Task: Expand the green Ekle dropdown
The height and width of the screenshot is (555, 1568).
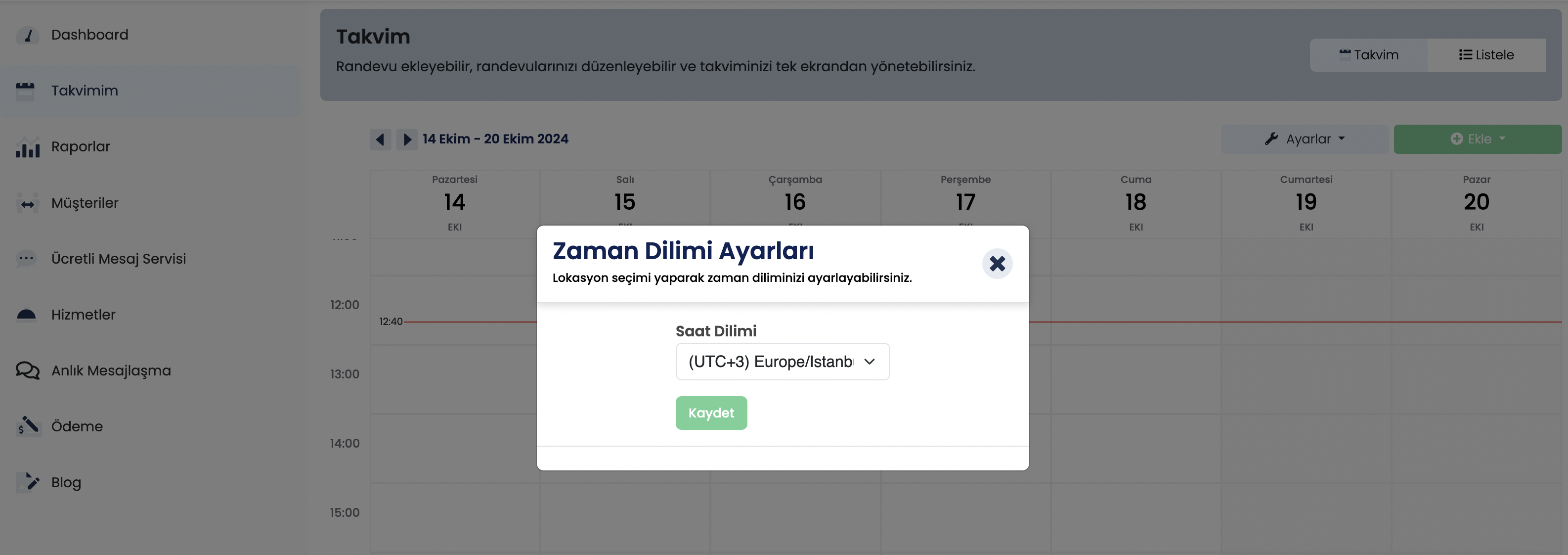Action: coord(1478,139)
